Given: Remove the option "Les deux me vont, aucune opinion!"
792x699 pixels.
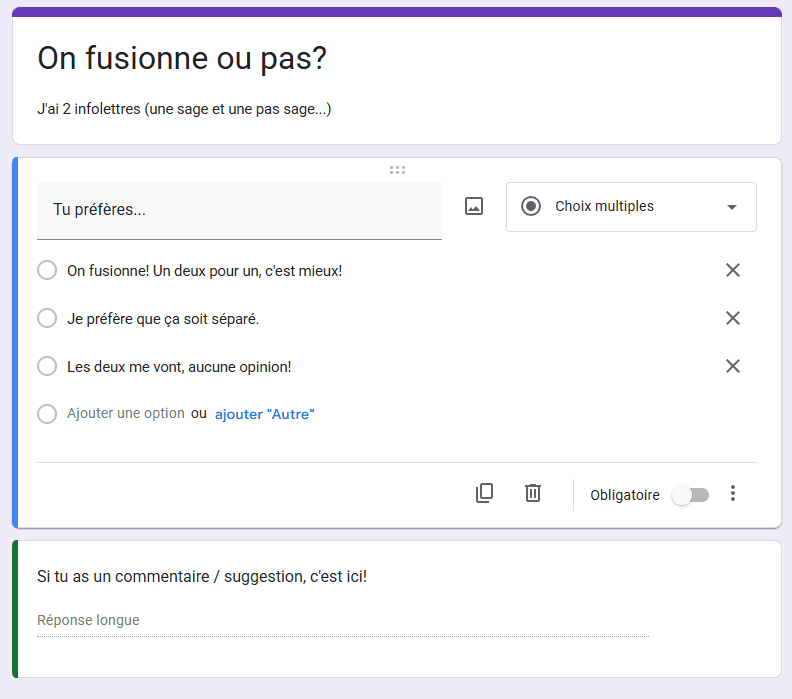Looking at the screenshot, I should click(733, 366).
